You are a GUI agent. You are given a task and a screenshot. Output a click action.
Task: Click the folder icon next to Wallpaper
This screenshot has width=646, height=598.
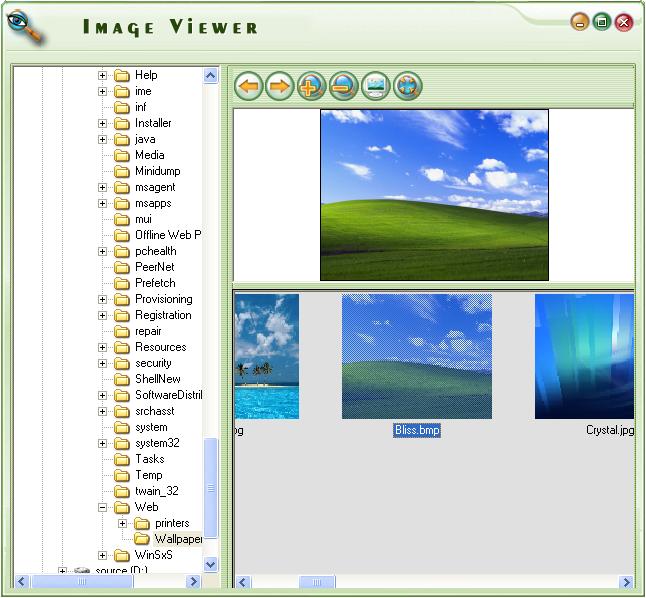142,539
